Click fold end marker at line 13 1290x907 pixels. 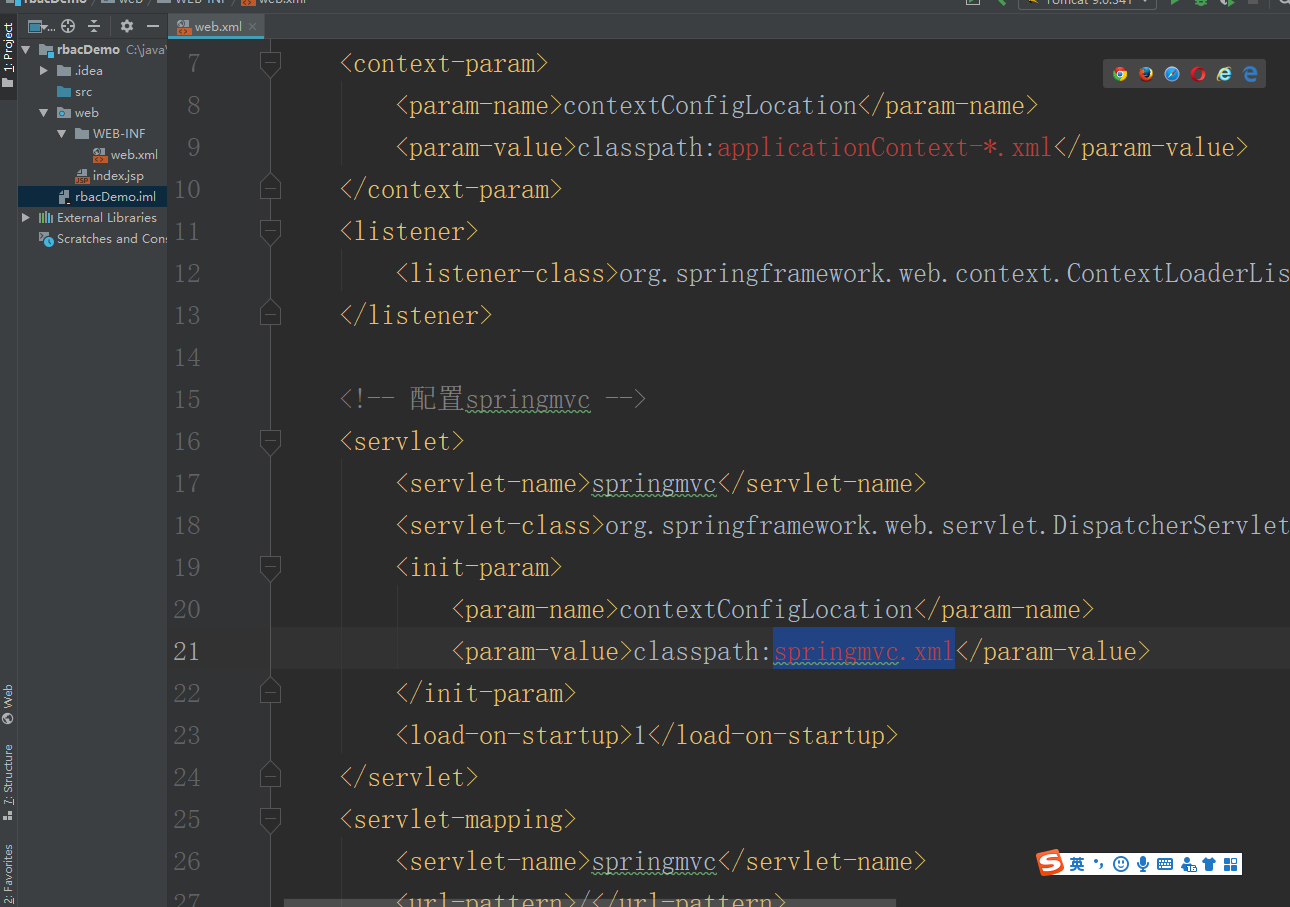pos(270,314)
